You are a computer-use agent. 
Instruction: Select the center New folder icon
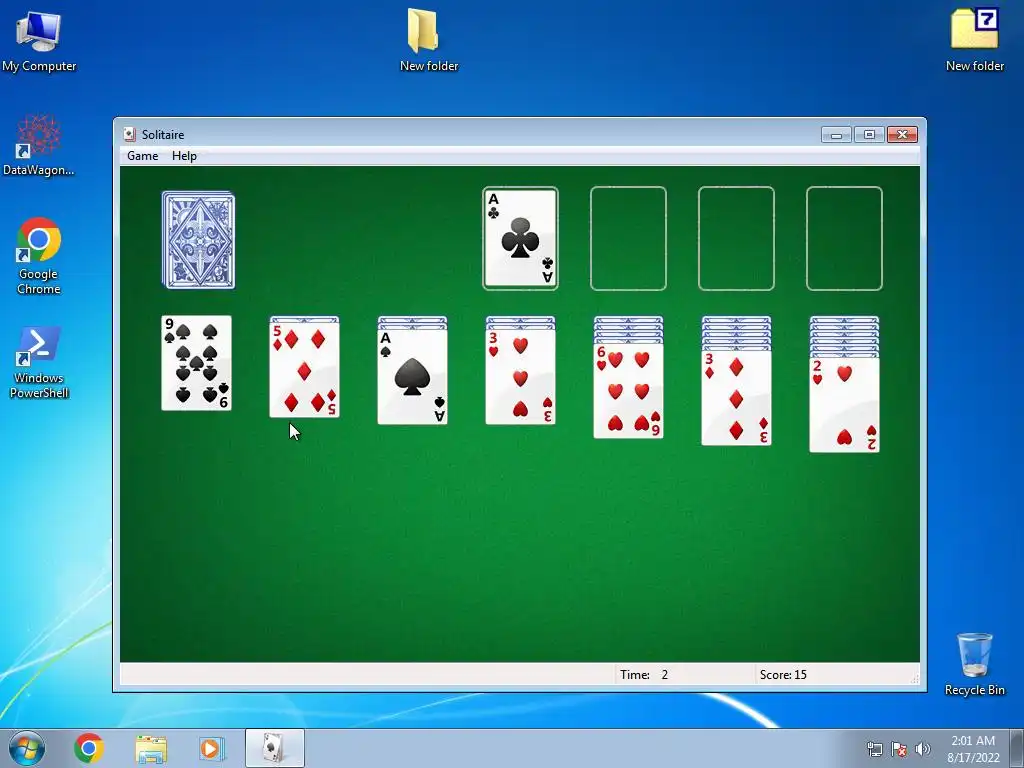tap(429, 39)
